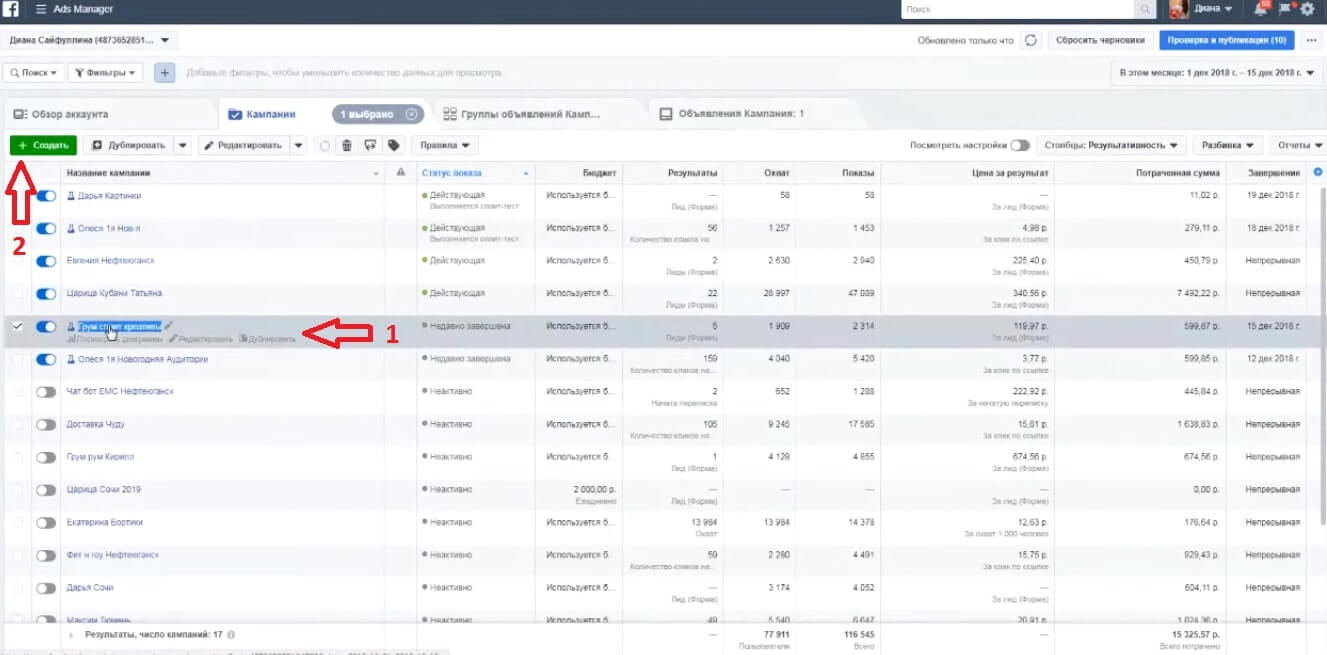The image size is (1327, 655).
Task: Expand the results summary row arrow
Action: (71, 634)
